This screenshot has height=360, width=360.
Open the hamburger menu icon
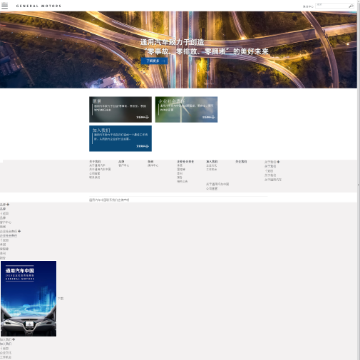(5, 5)
